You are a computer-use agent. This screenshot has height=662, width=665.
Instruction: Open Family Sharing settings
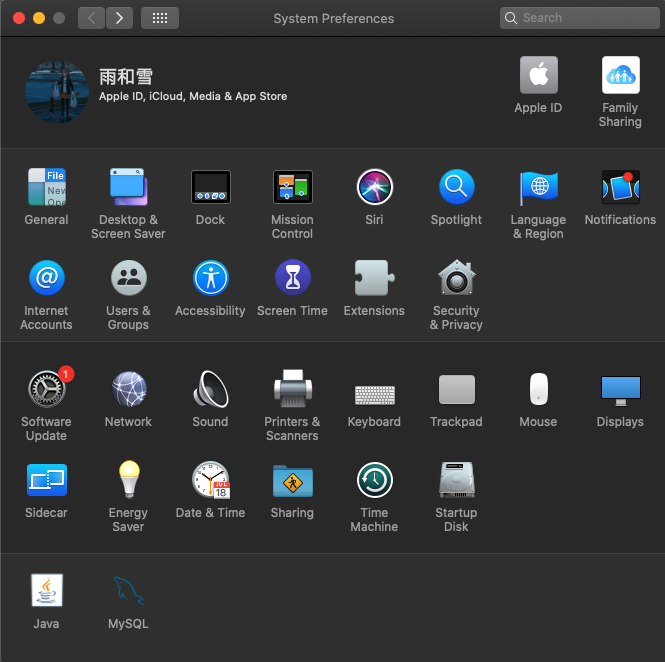[x=620, y=75]
